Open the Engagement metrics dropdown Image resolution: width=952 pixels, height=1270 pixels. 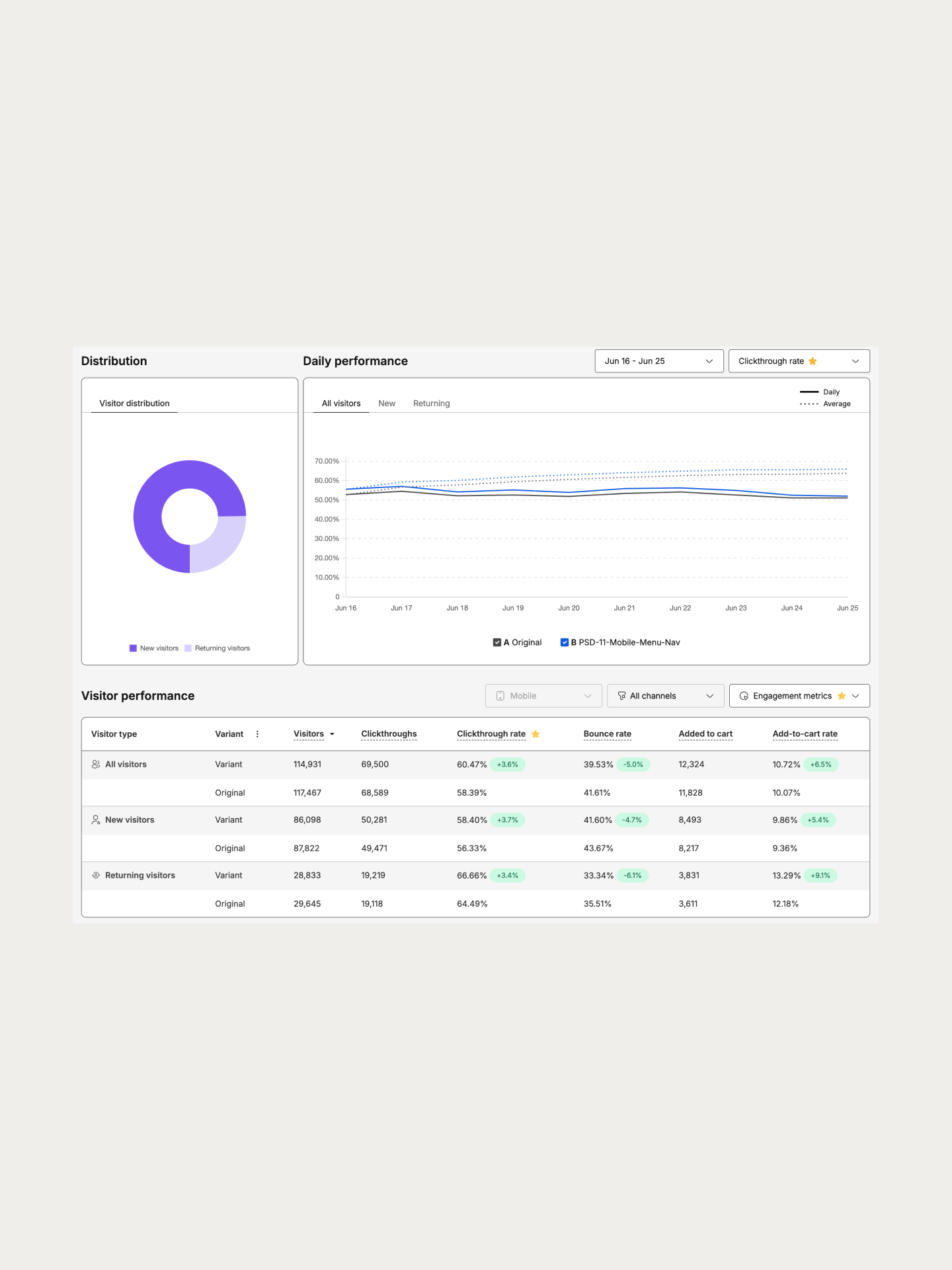point(799,696)
